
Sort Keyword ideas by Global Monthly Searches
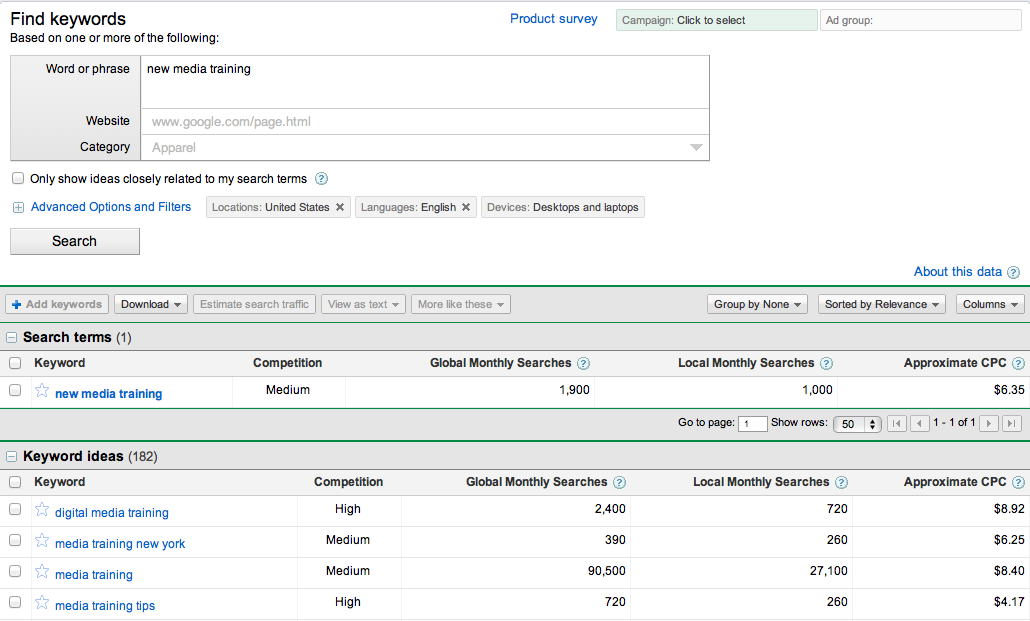coord(536,482)
